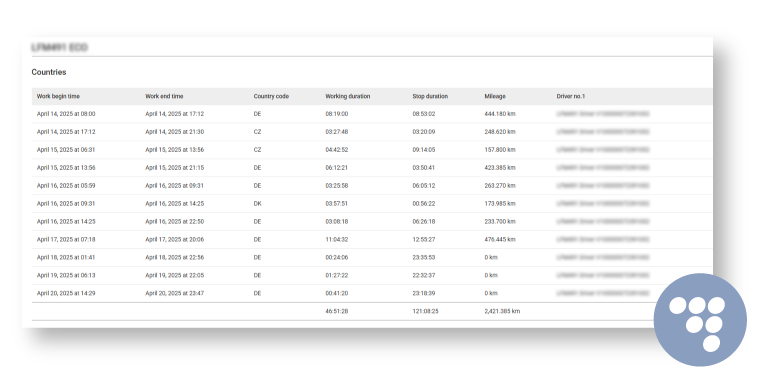Click working duration 11:04:32 cell

tap(336, 240)
